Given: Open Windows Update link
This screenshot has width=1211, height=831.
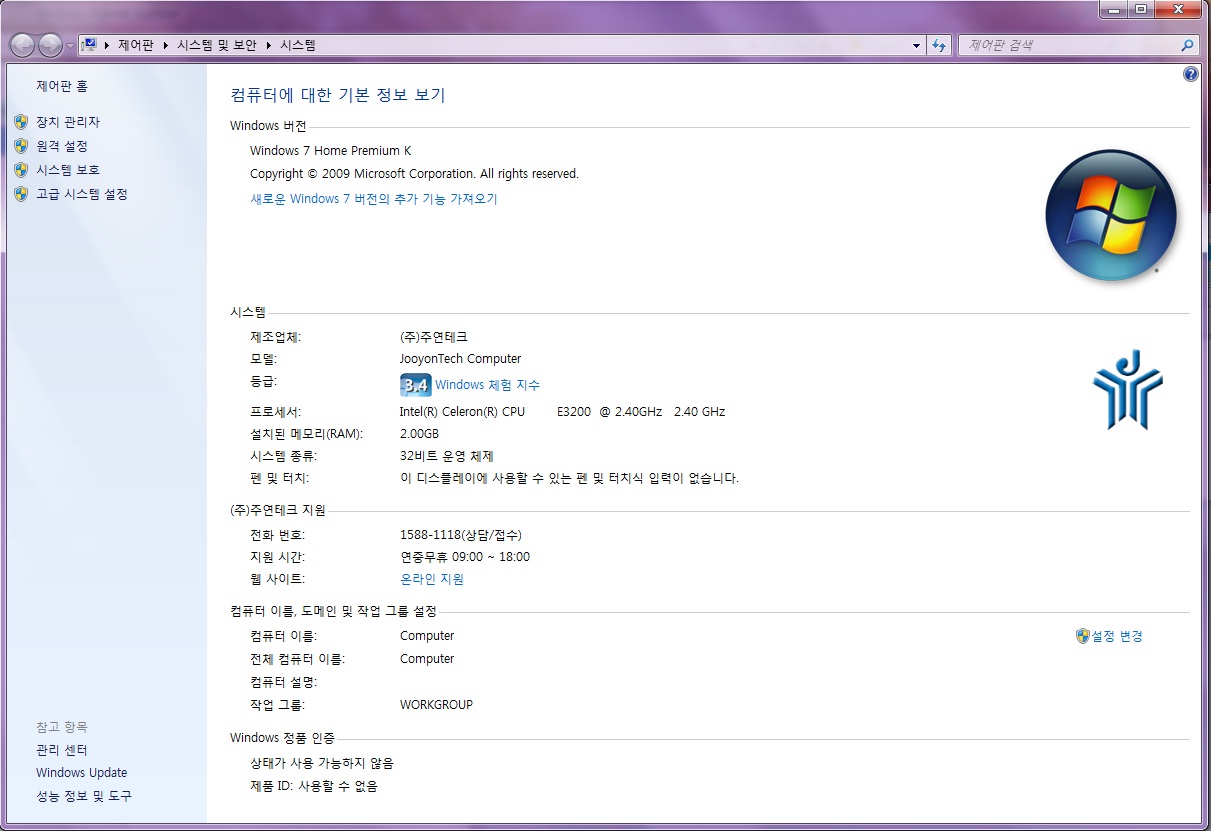Looking at the screenshot, I should tap(82, 773).
